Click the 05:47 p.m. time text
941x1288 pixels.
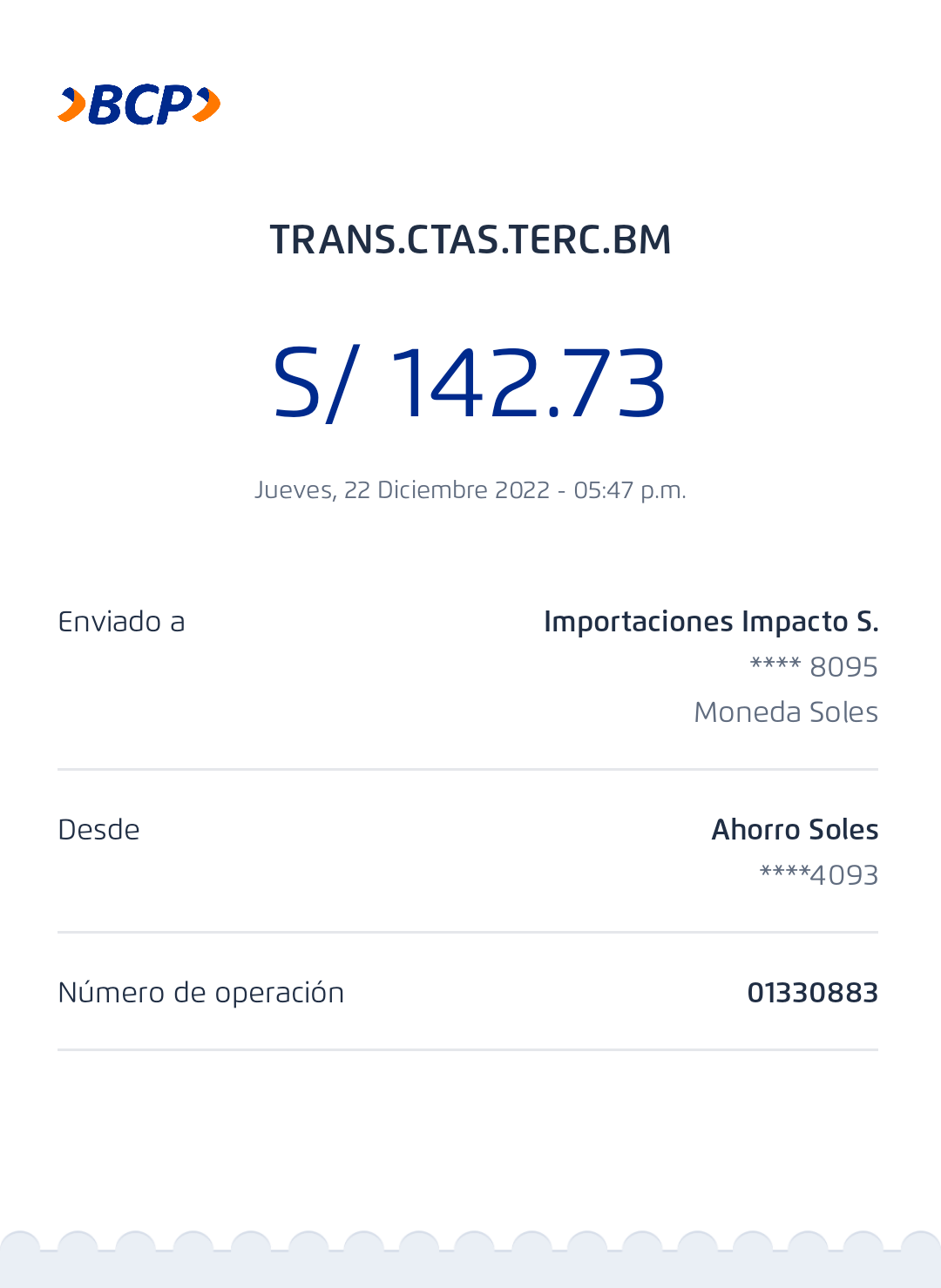[630, 490]
